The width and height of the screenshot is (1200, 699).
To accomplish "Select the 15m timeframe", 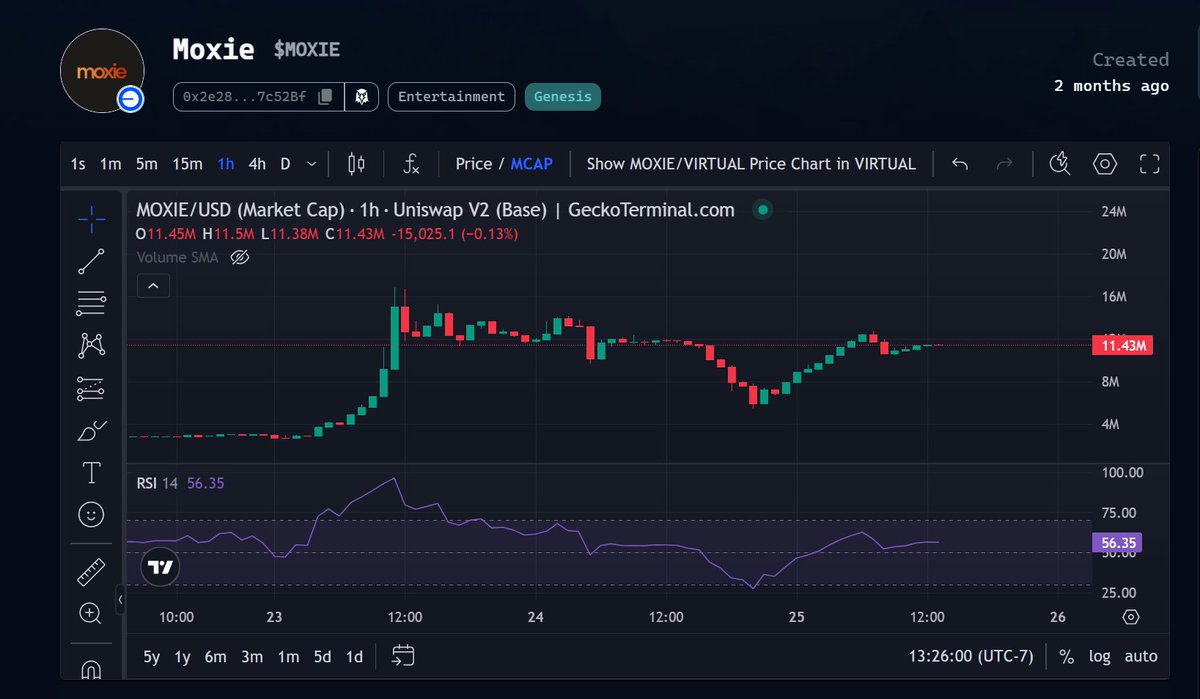I will point(187,164).
